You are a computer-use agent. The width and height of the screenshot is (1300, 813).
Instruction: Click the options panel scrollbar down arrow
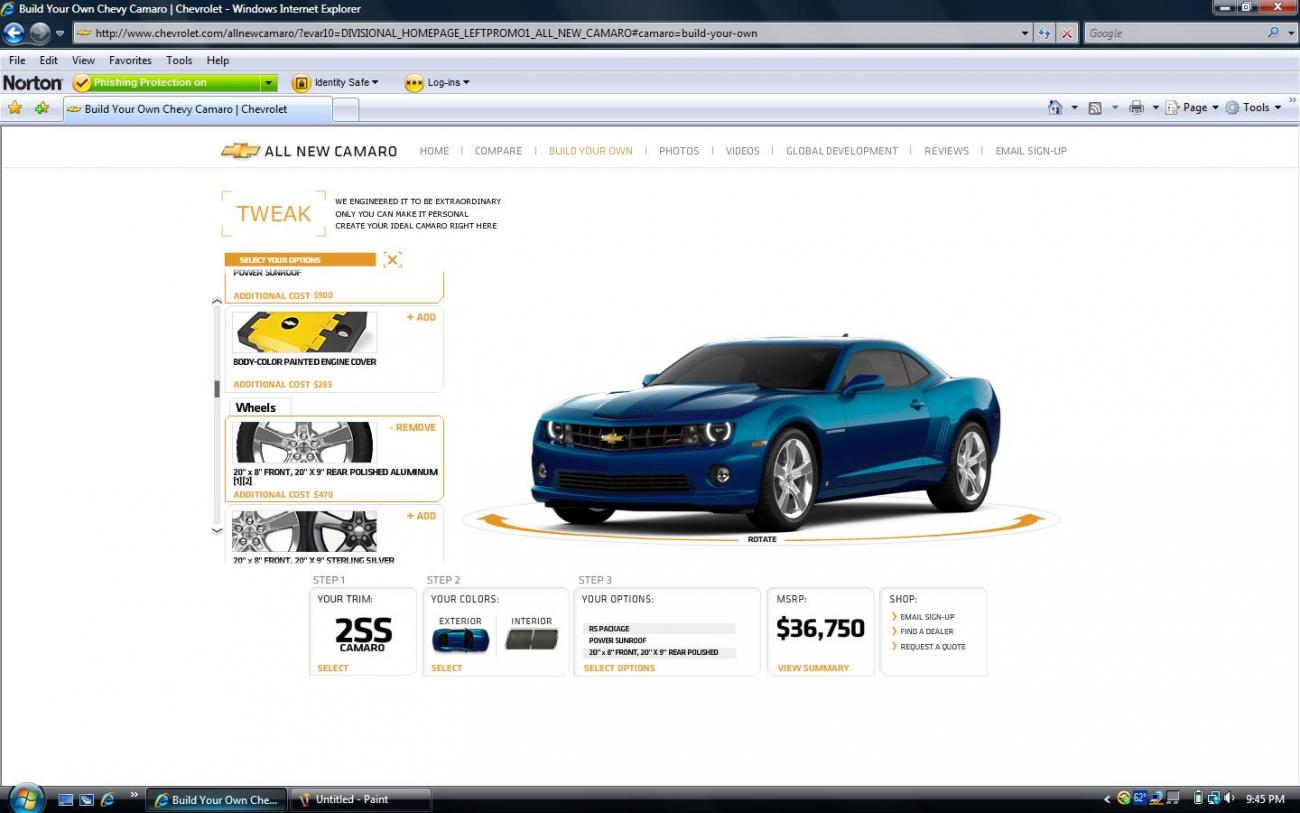[x=217, y=531]
